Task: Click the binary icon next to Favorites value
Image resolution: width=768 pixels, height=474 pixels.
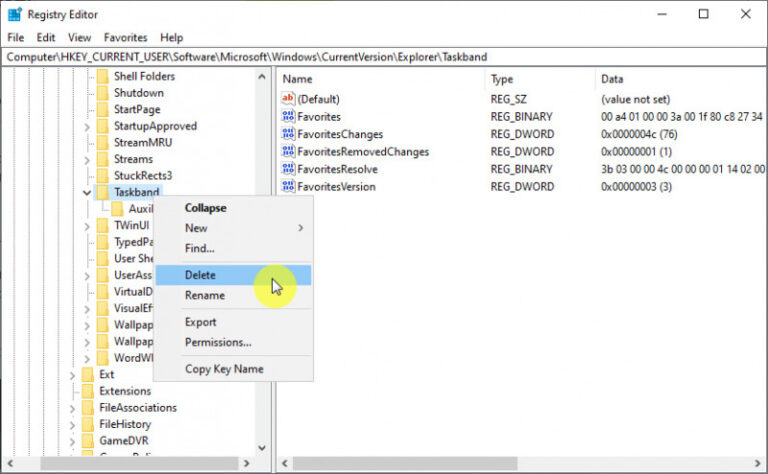Action: [x=289, y=117]
